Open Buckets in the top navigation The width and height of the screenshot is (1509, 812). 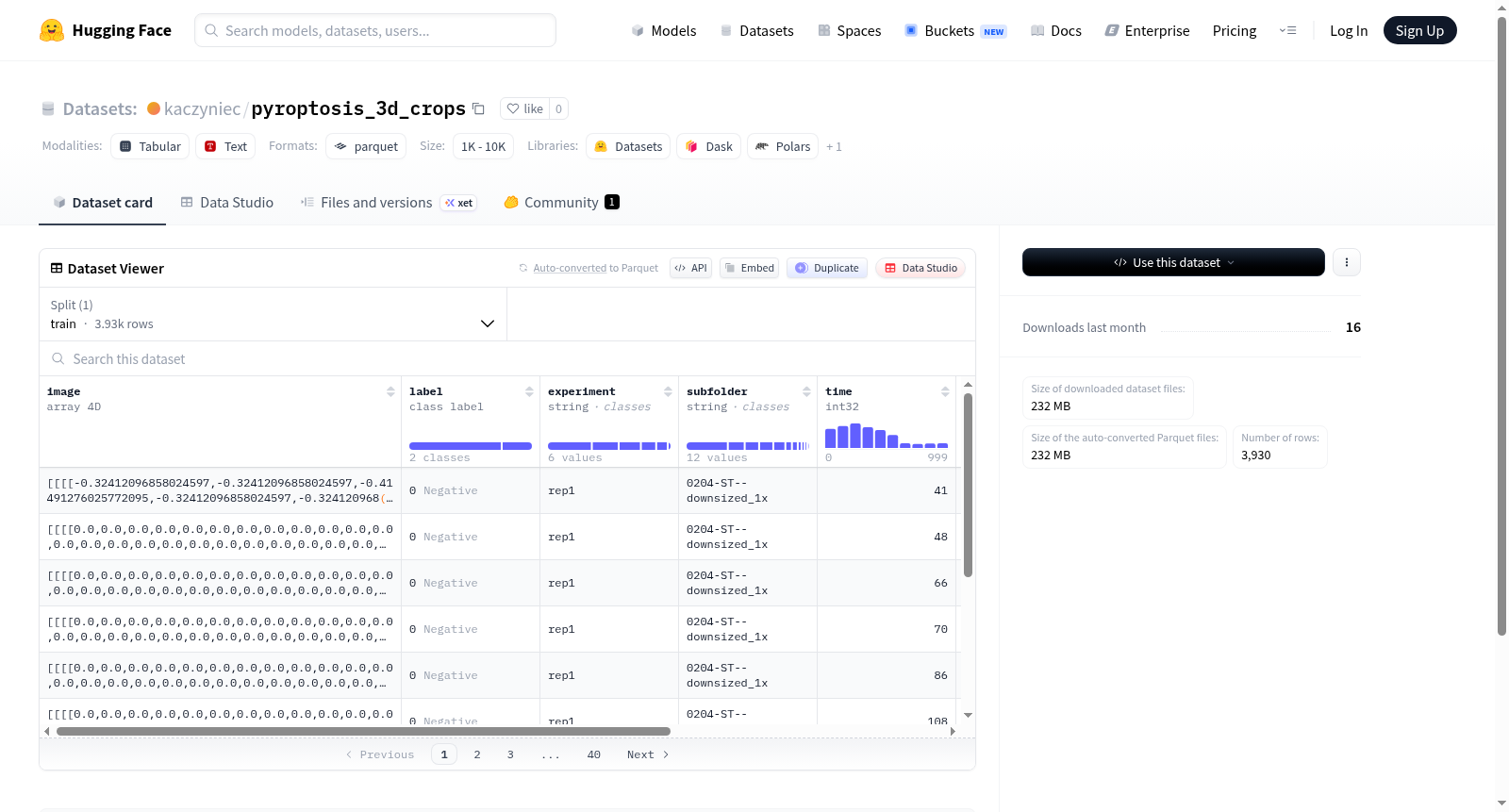coord(955,30)
